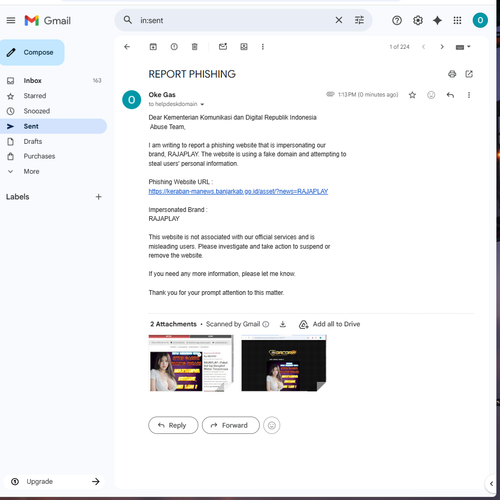Archive this email
The image size is (500, 500).
point(153,47)
